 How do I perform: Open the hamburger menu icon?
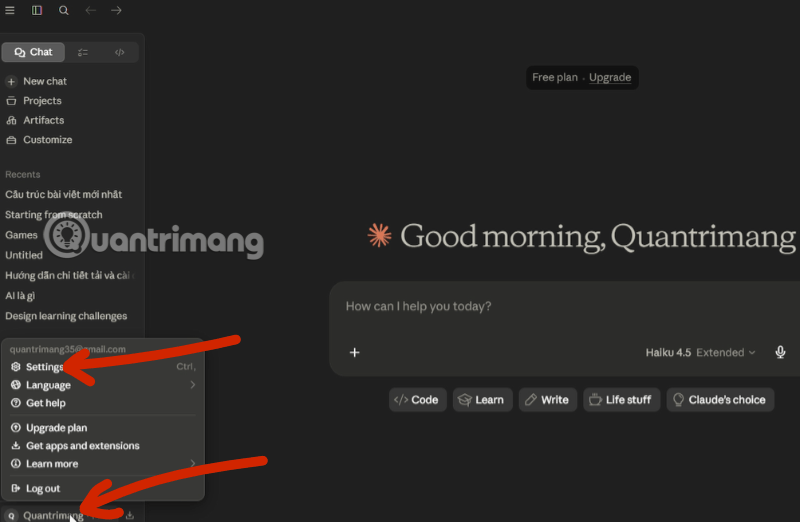pyautogui.click(x=10, y=10)
